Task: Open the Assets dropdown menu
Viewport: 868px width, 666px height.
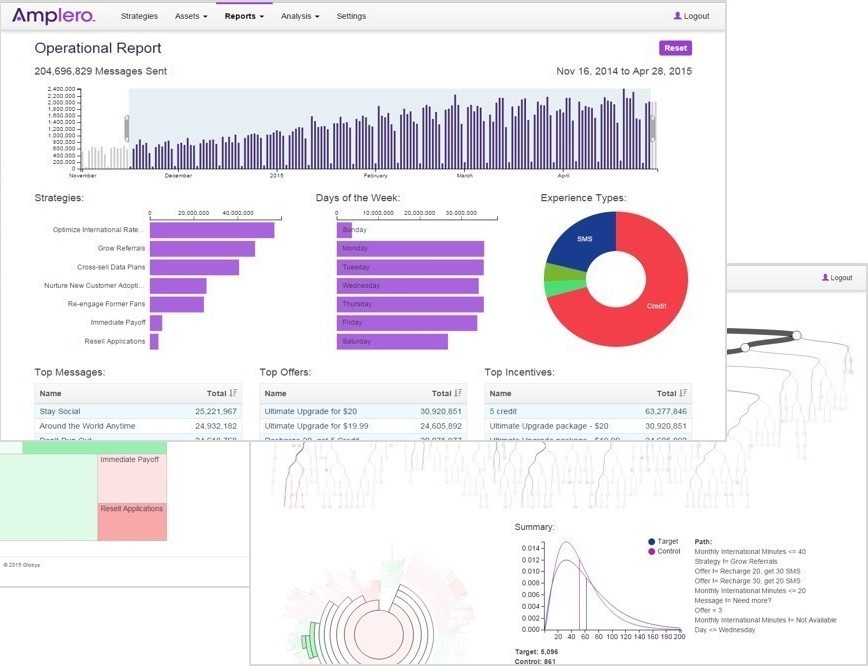Action: point(191,17)
